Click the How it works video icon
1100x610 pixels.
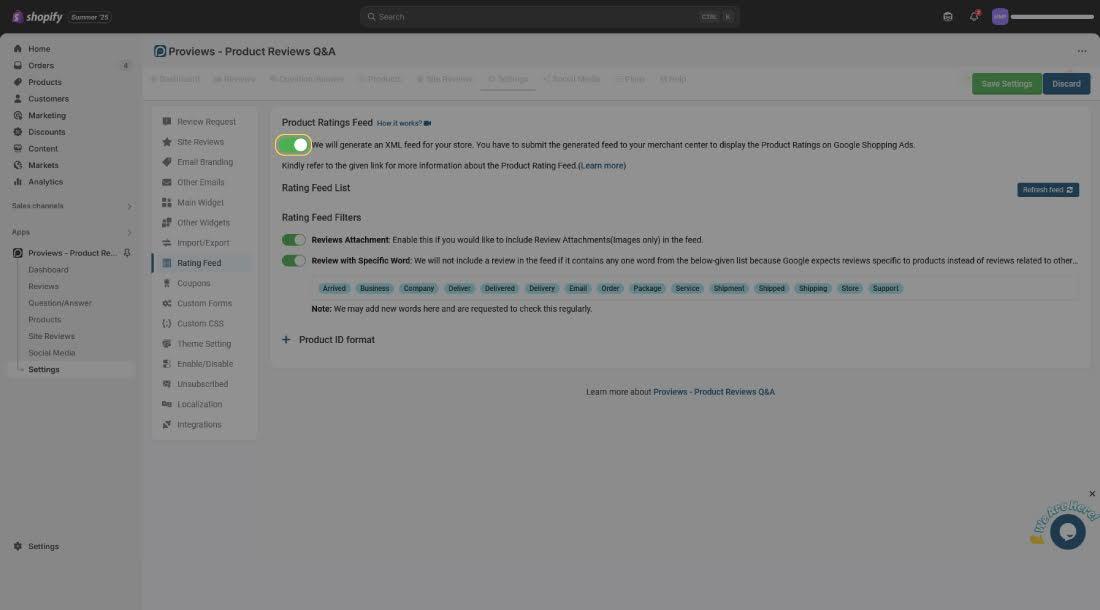[x=427, y=123]
